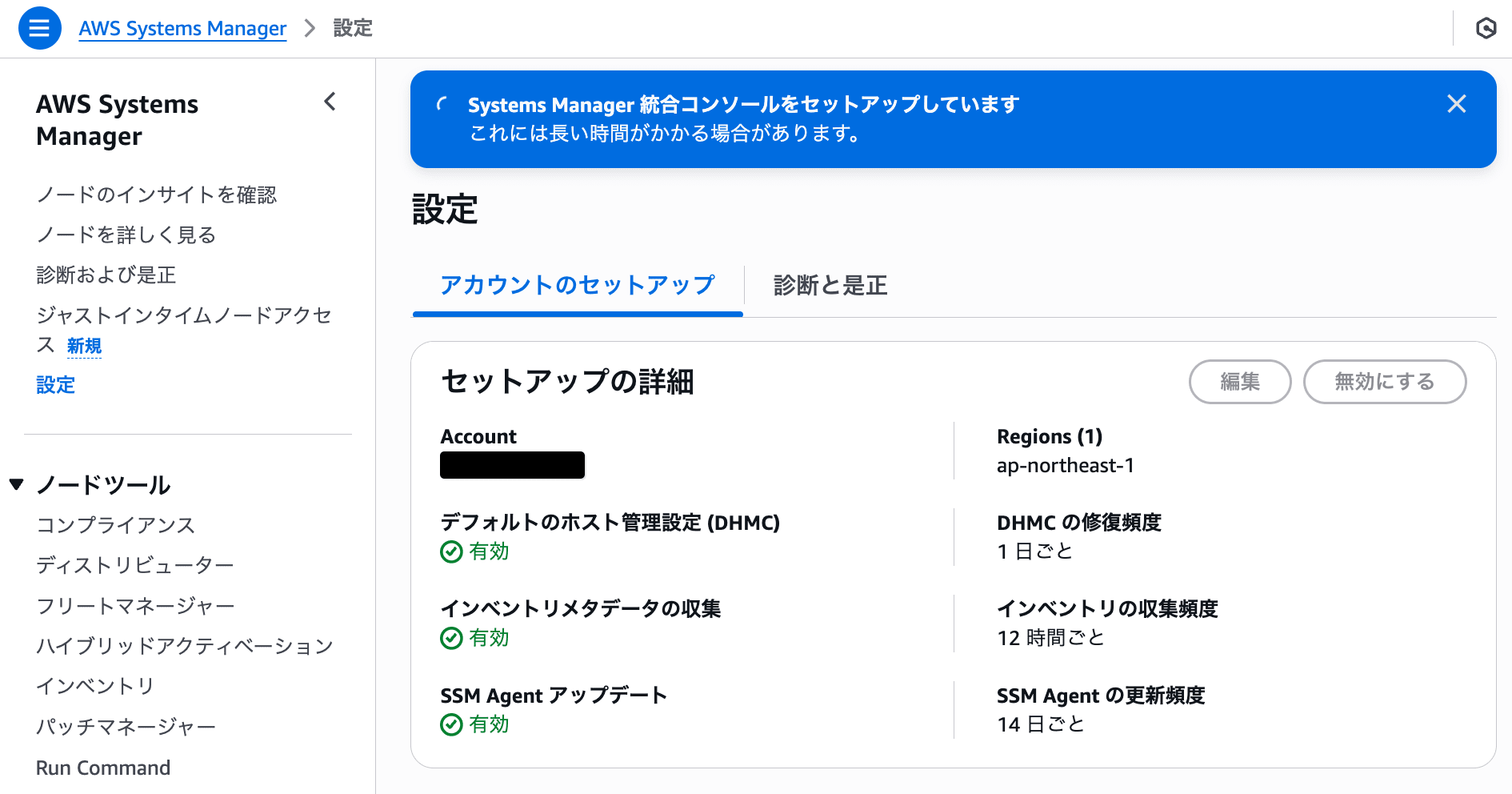Select 設定 in the sidebar
Image resolution: width=1512 pixels, height=794 pixels.
click(56, 385)
